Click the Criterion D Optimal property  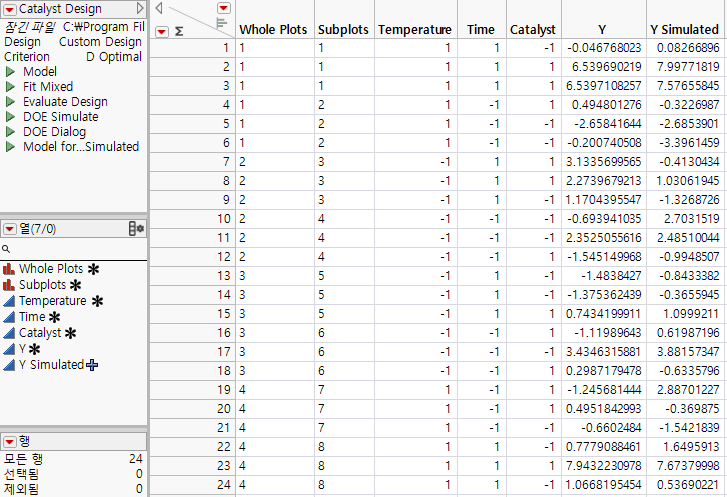click(73, 57)
